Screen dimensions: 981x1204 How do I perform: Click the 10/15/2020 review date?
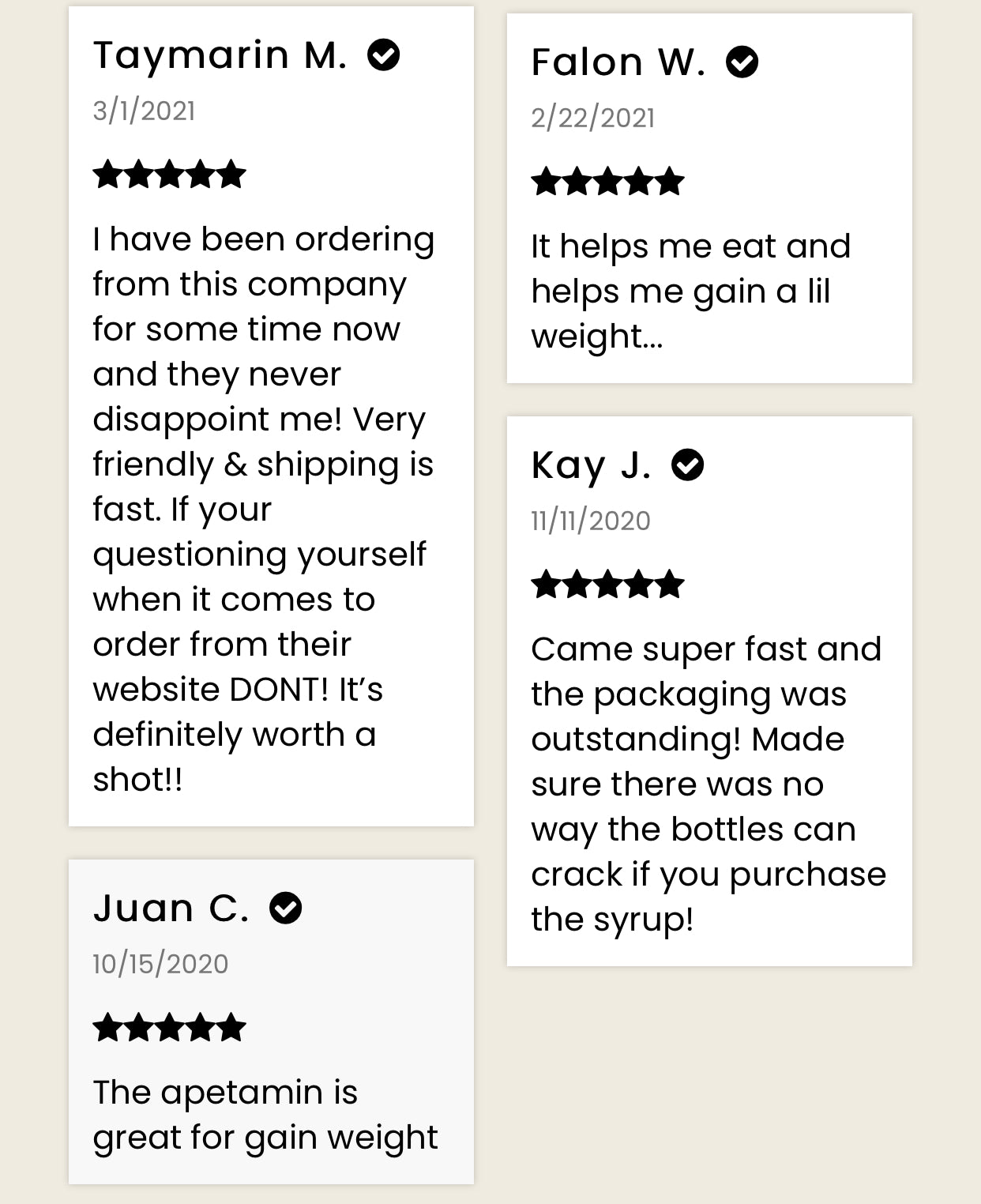tap(160, 964)
